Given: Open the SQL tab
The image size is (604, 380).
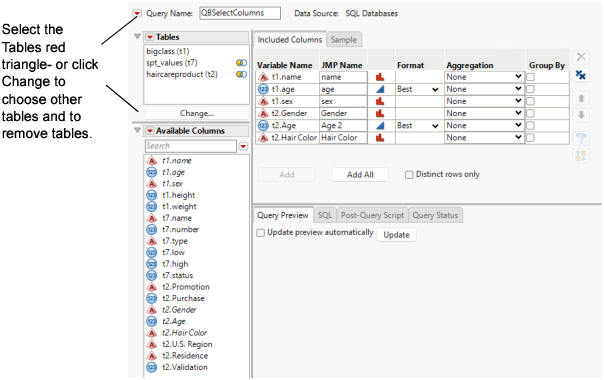Looking at the screenshot, I should click(325, 215).
